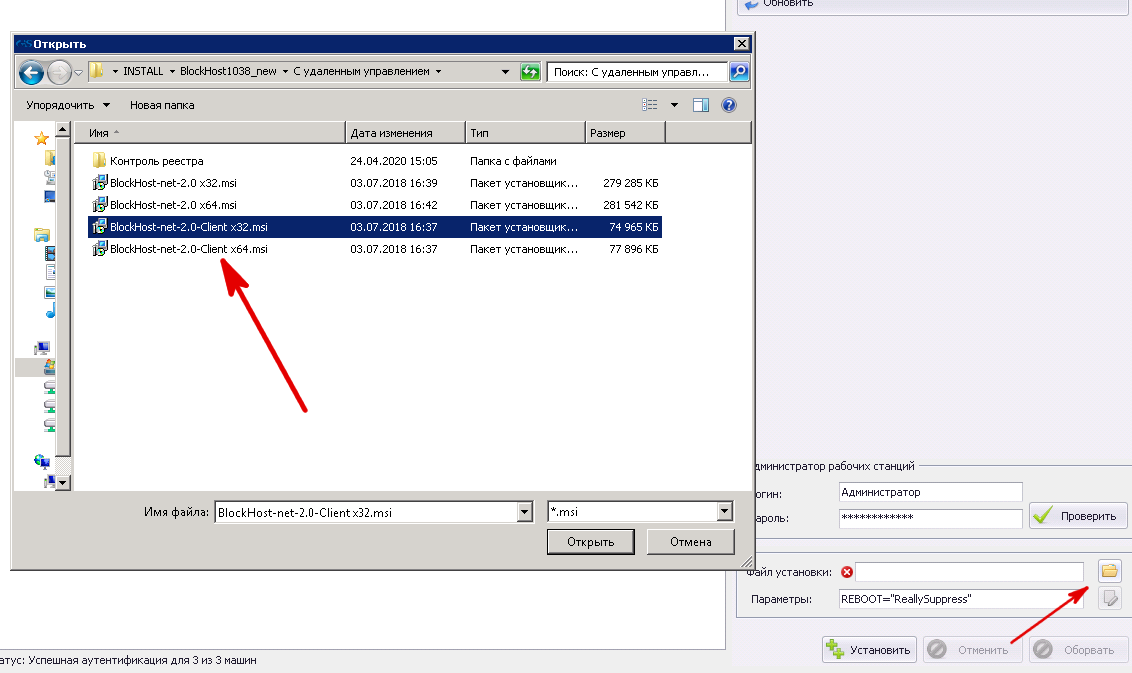Select the Computer icon in navigation pane
Viewport: 1132px width, 673px height.
42,348
